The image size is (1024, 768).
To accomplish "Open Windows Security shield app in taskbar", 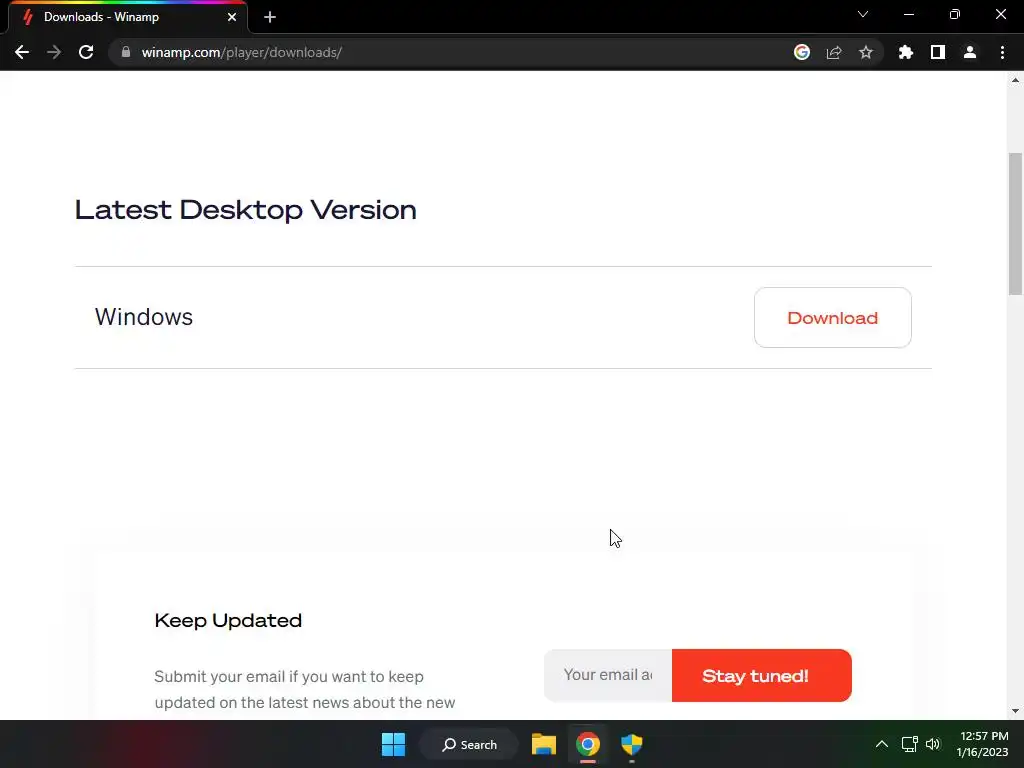I will 632,744.
